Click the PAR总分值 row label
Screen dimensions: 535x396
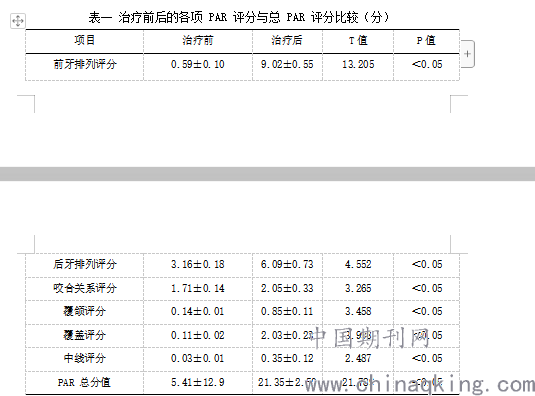(84, 382)
